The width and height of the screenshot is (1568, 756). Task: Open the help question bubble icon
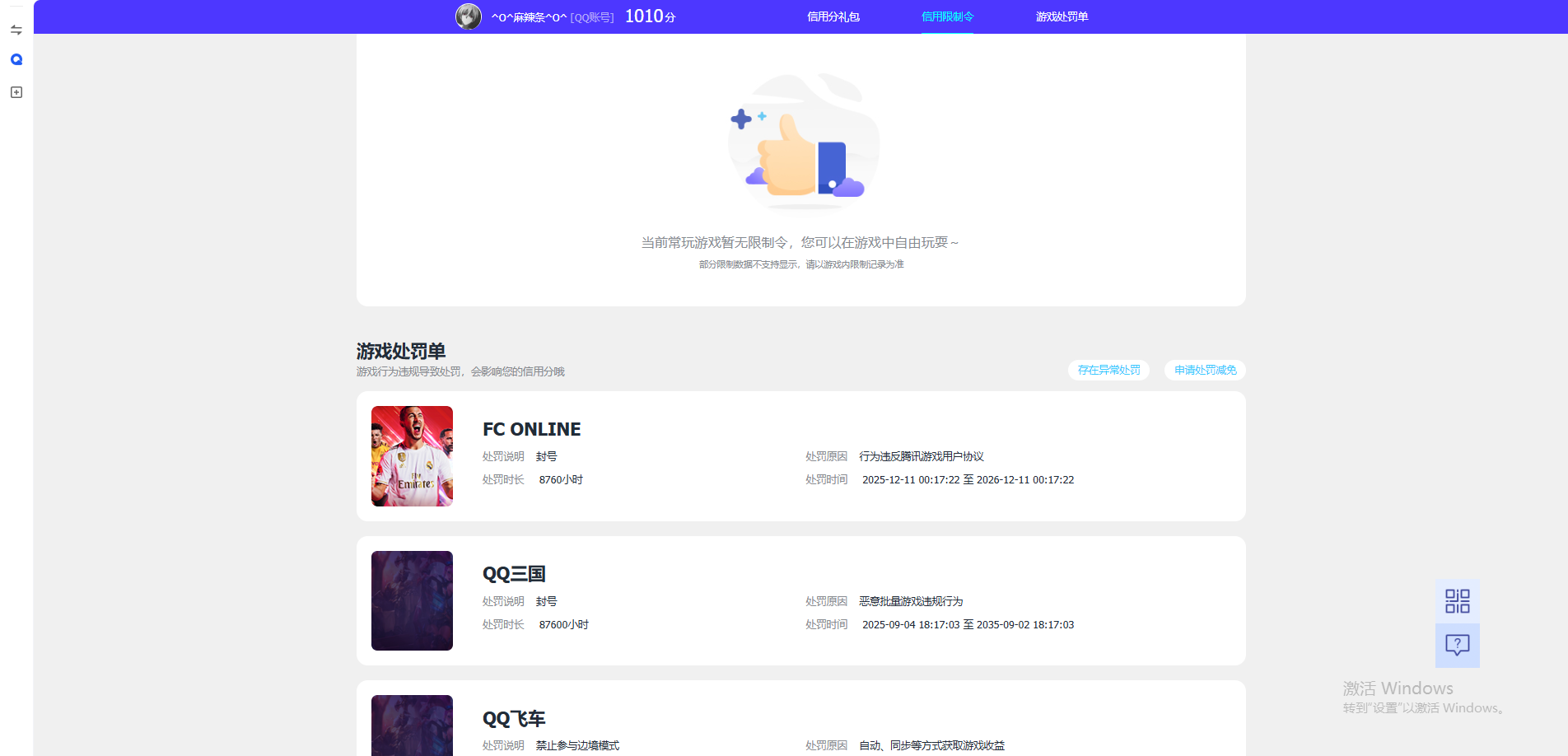coord(1457,646)
